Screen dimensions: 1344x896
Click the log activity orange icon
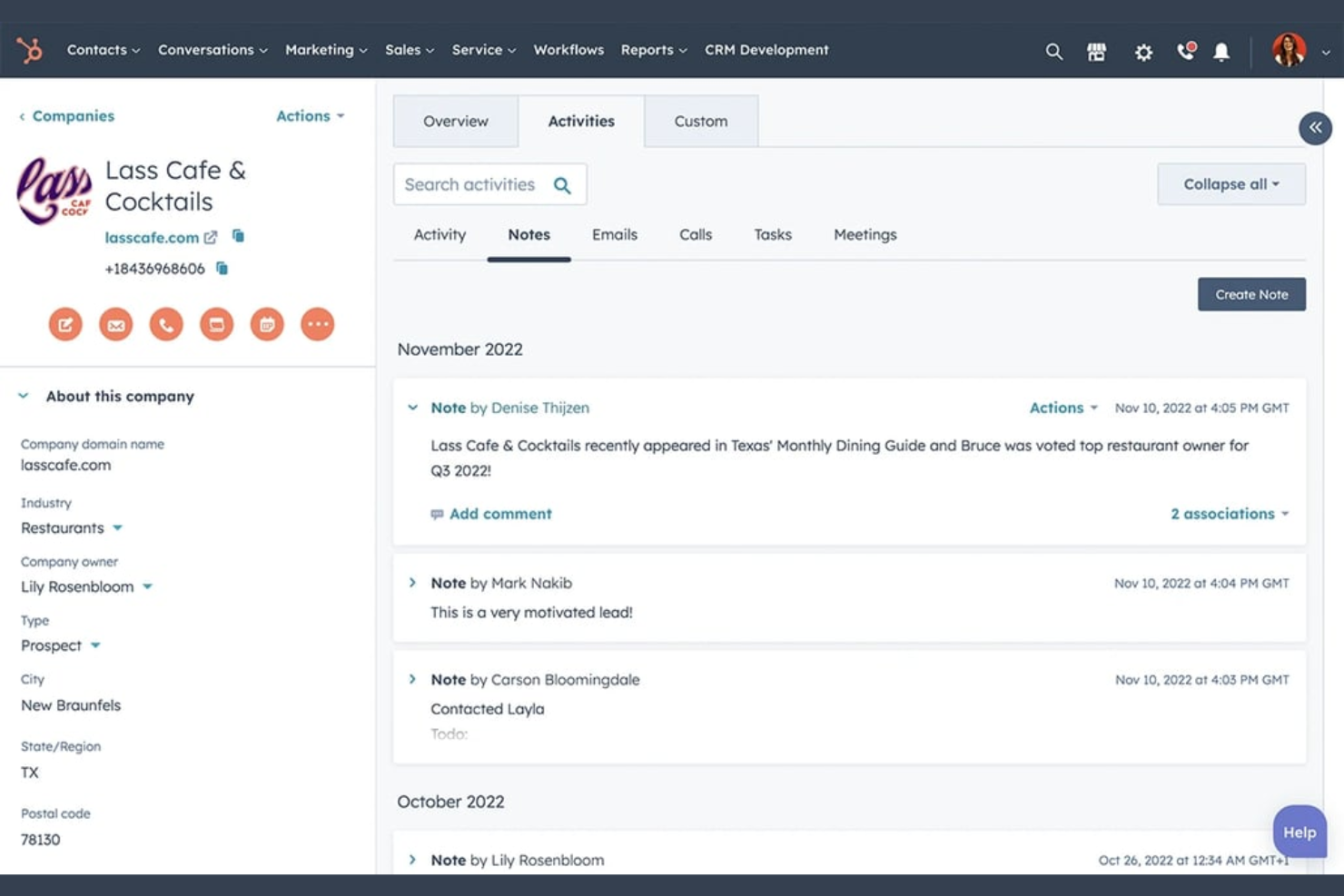(216, 324)
